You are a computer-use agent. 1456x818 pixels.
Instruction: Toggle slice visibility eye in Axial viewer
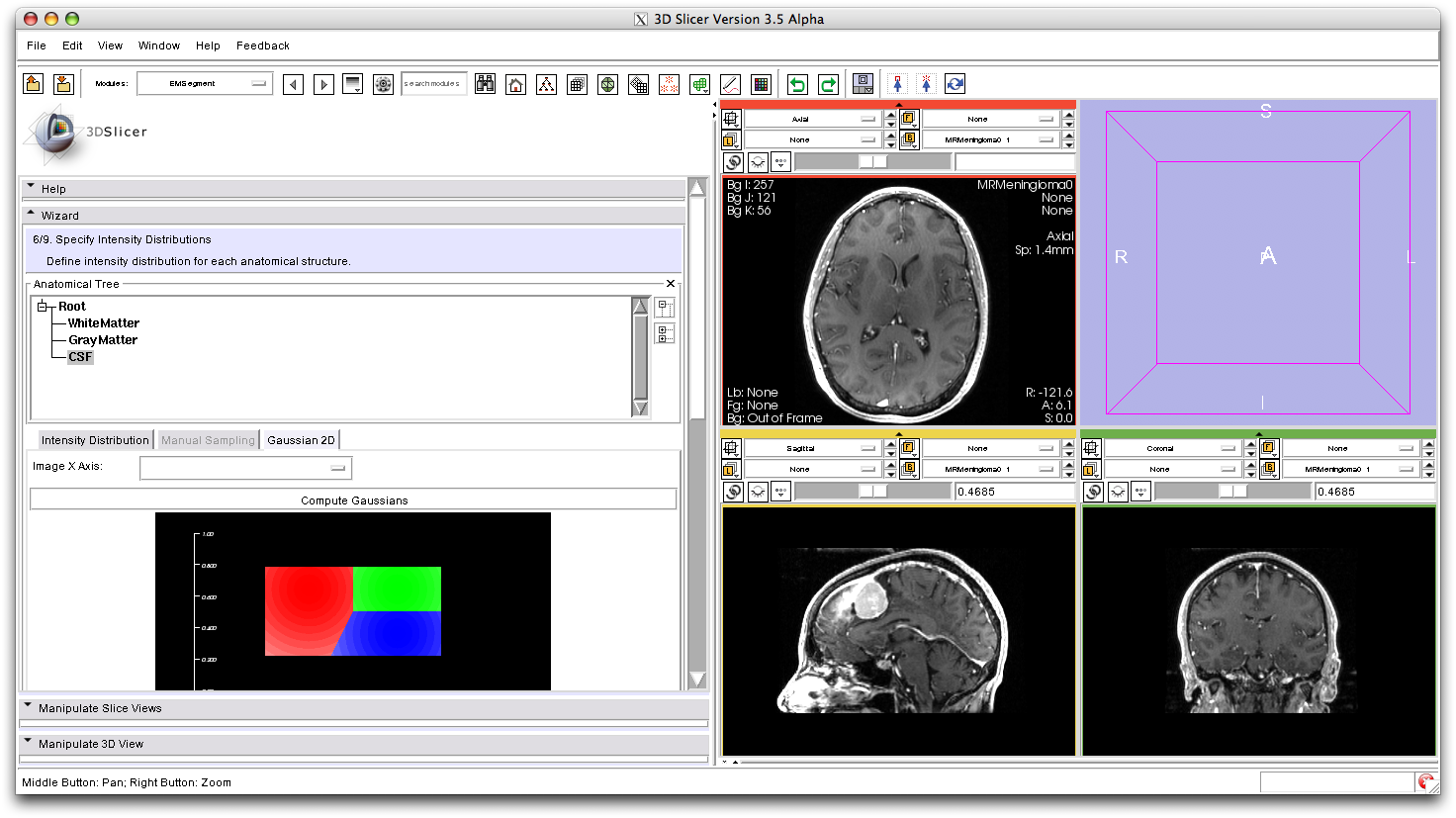[758, 162]
